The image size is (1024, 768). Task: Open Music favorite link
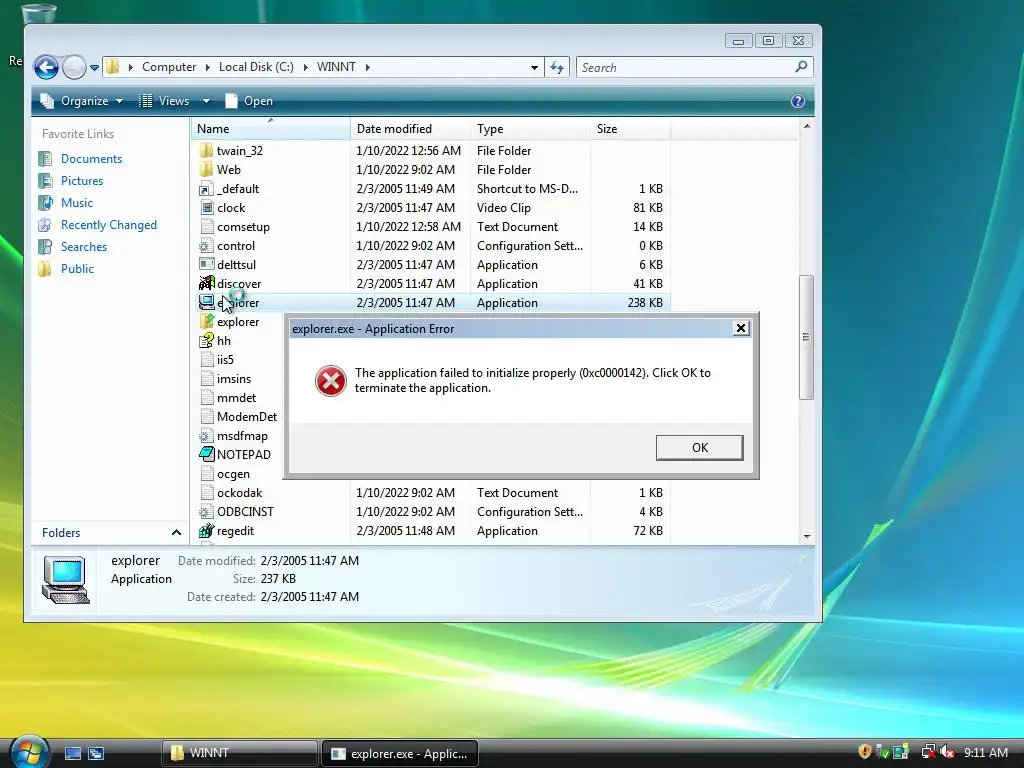pyautogui.click(x=76, y=203)
